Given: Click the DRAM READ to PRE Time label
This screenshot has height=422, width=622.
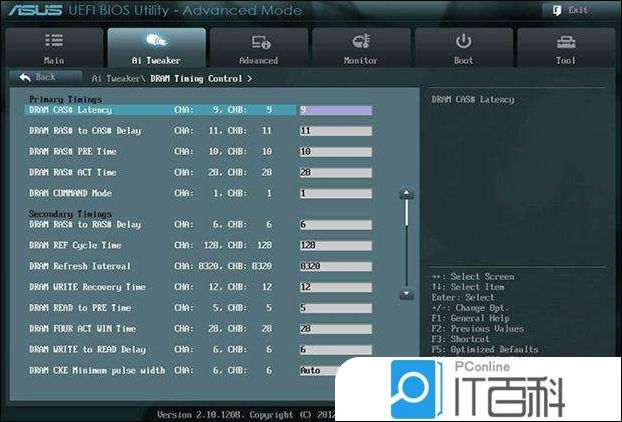Looking at the screenshot, I should click(80, 308).
